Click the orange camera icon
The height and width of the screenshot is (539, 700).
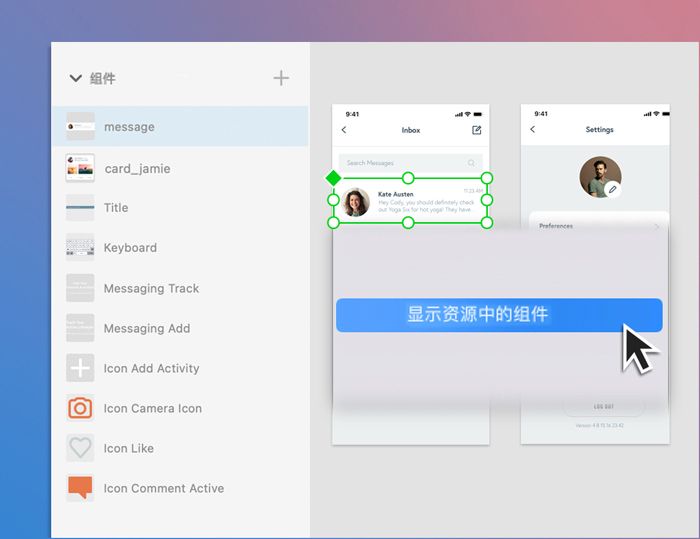80,408
